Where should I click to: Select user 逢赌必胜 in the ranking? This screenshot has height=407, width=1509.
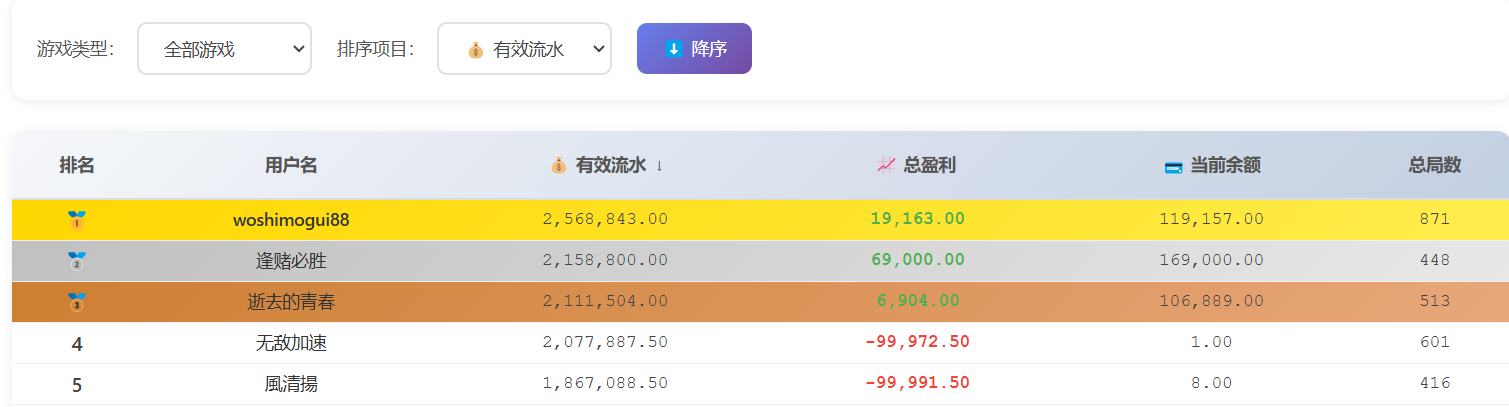click(x=291, y=261)
